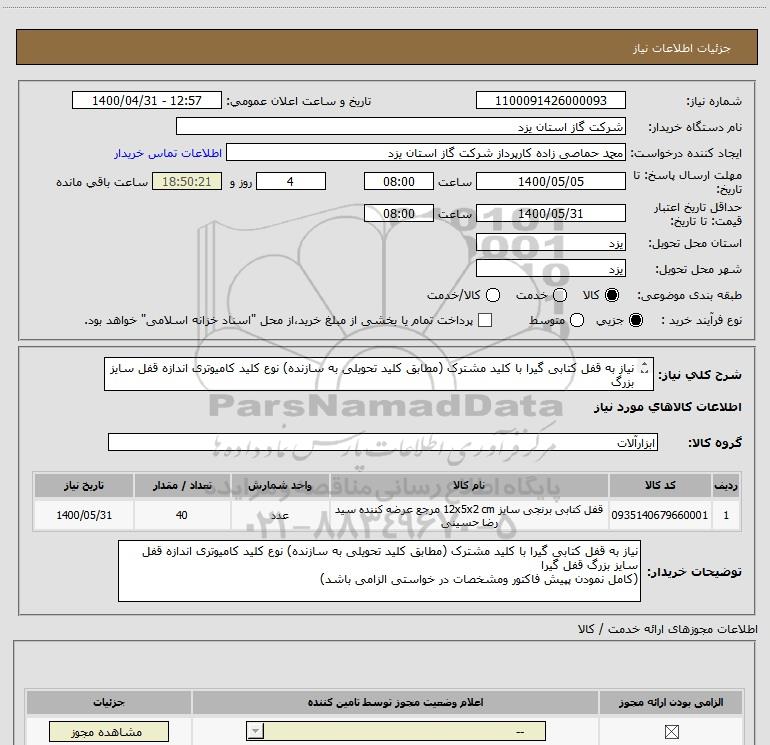Image resolution: width=770 pixels, height=745 pixels.
Task: Toggle the الزامی بودن ارائه مجوز checkbox
Action: point(671,732)
